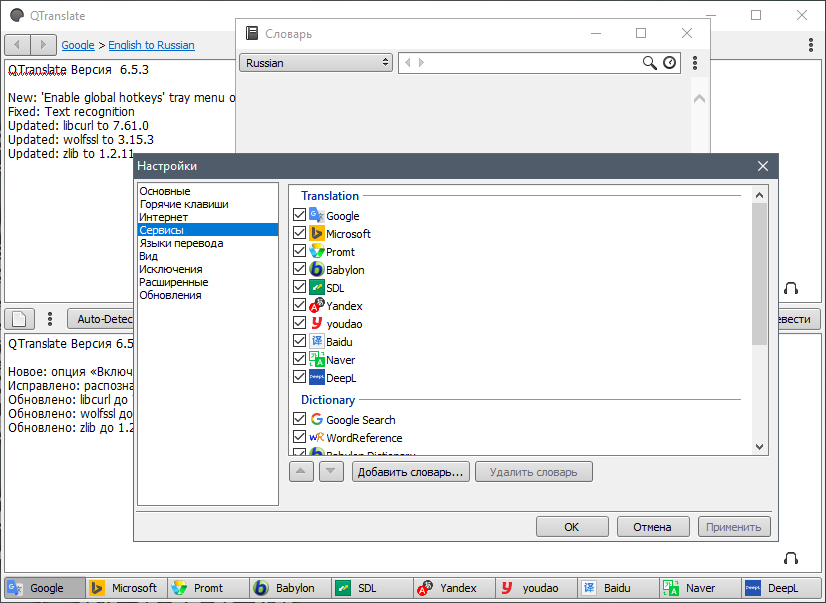The image size is (826, 603).
Task: Disable the Naver translation service
Action: 299,359
